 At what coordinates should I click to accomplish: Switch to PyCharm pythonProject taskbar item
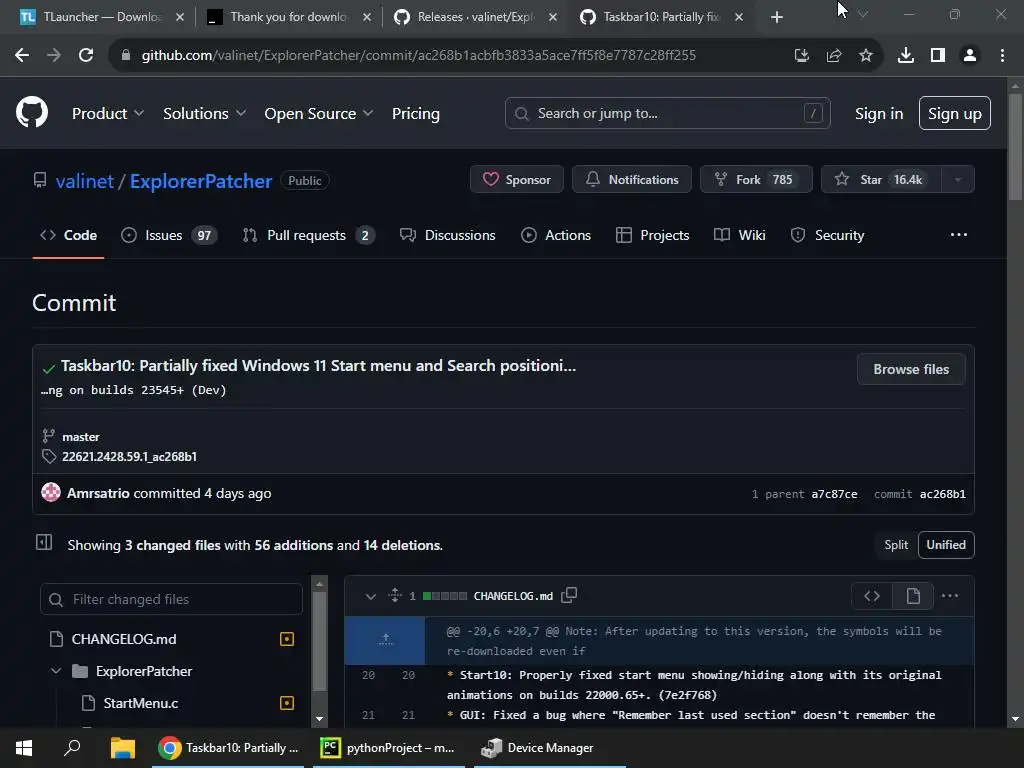point(389,748)
